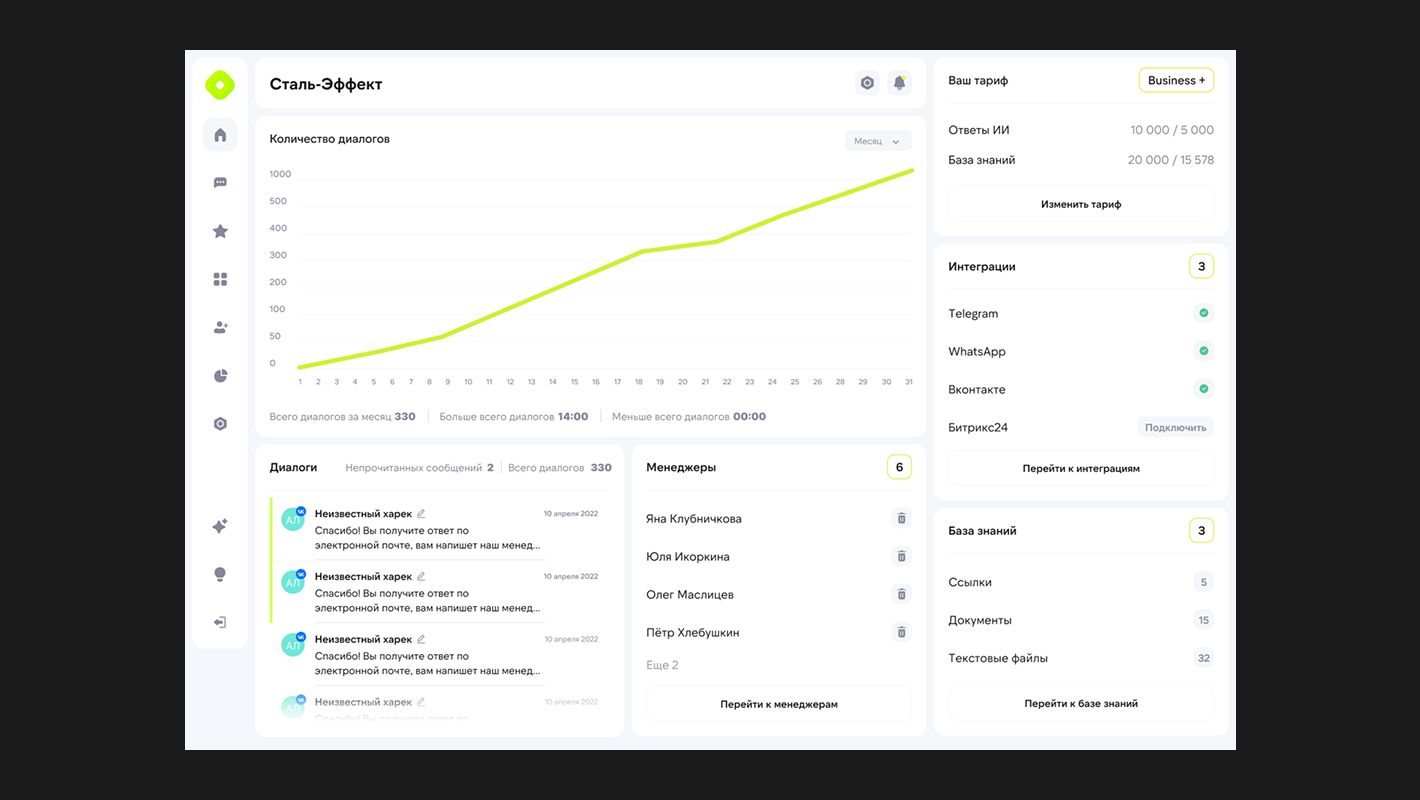Delete manager Яна Клубничкова
The height and width of the screenshot is (800, 1420).
[x=901, y=518]
